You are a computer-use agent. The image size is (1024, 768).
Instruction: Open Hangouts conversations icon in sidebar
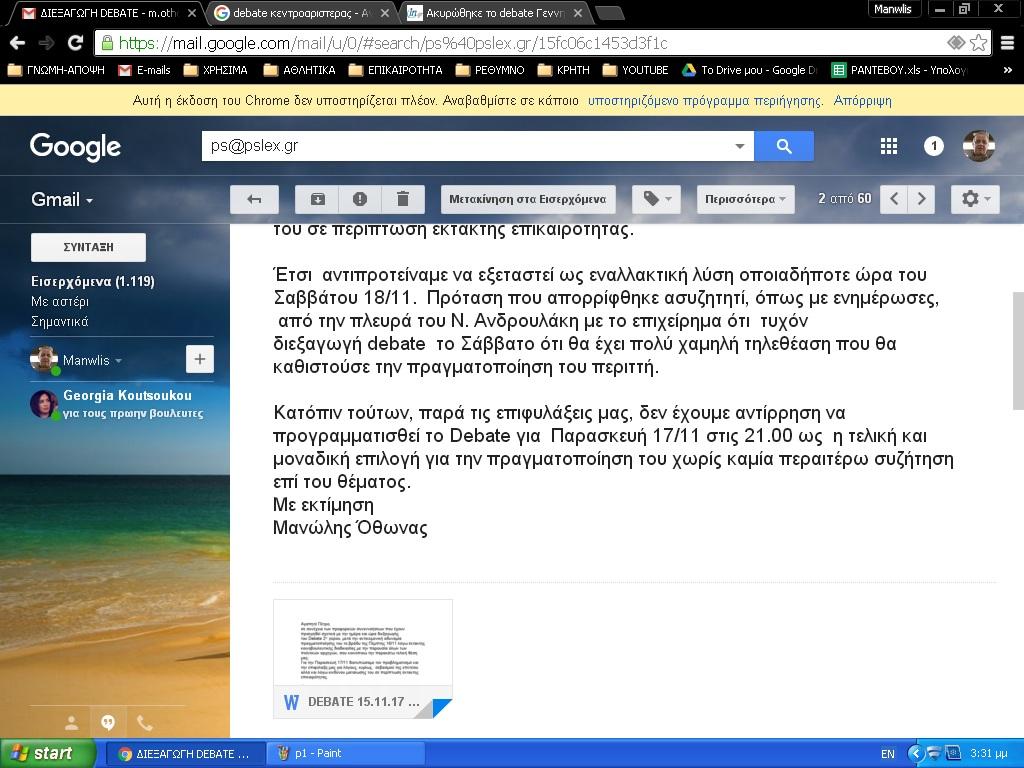tap(108, 722)
